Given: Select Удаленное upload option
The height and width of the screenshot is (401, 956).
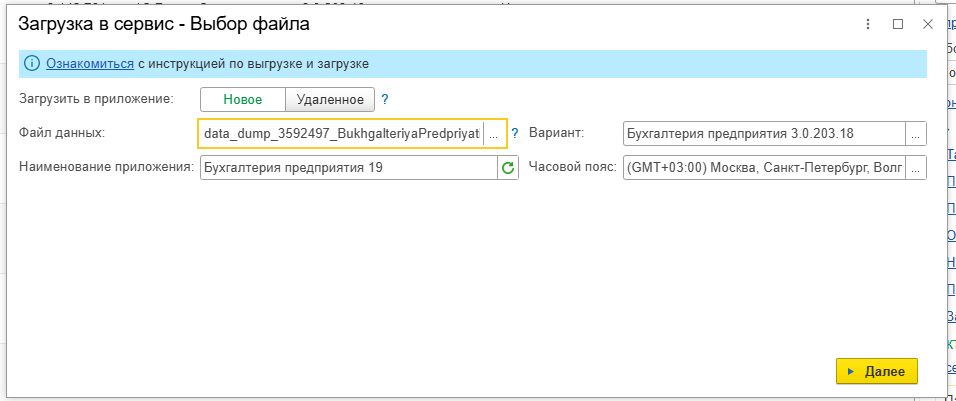Looking at the screenshot, I should click(330, 100).
